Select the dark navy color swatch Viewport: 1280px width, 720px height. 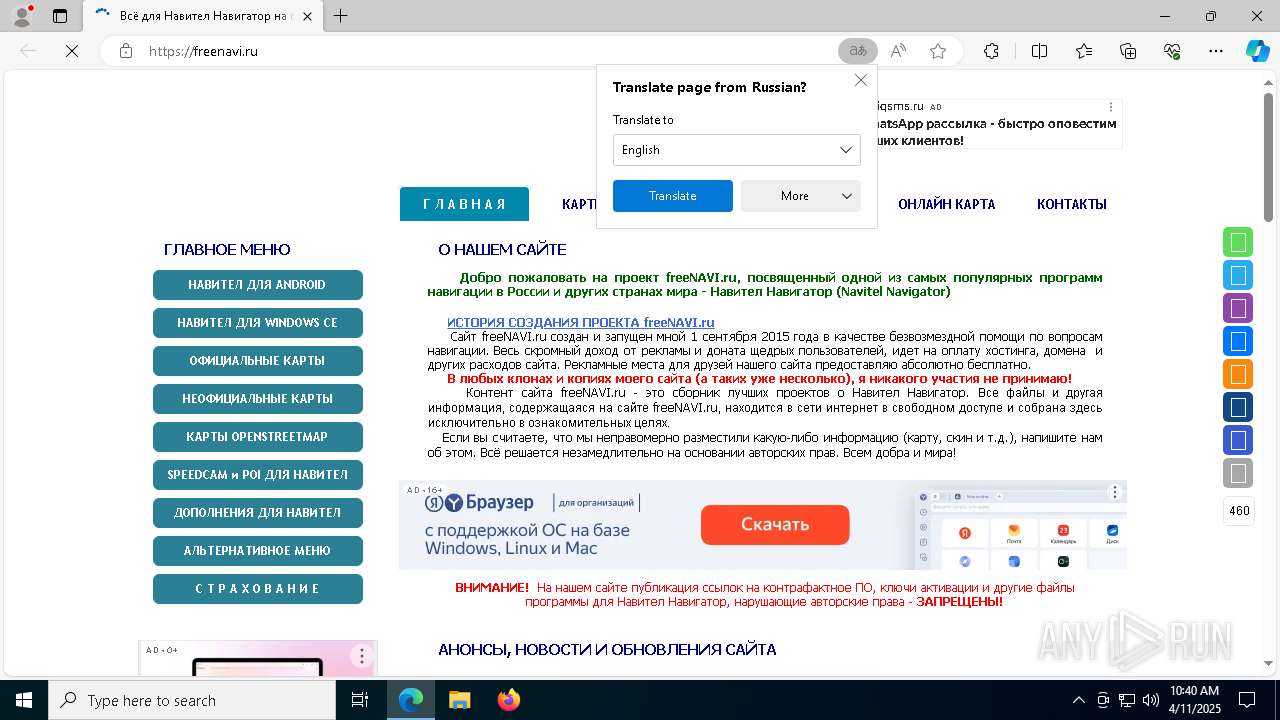1238,407
